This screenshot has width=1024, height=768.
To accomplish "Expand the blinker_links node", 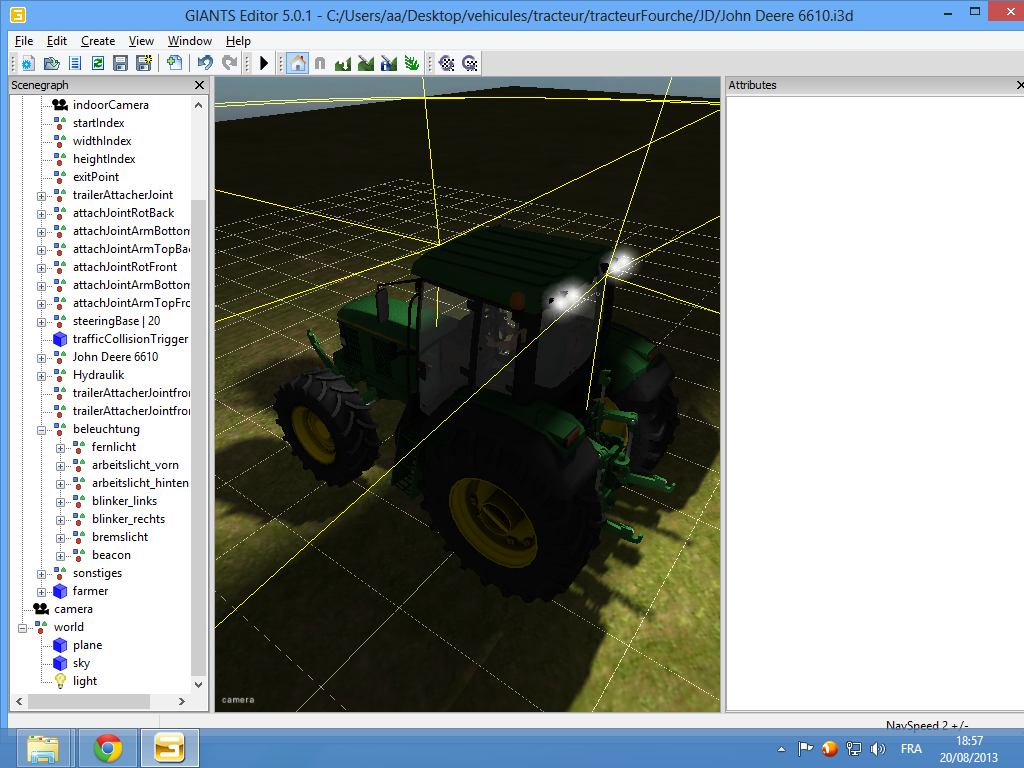I will pos(60,502).
